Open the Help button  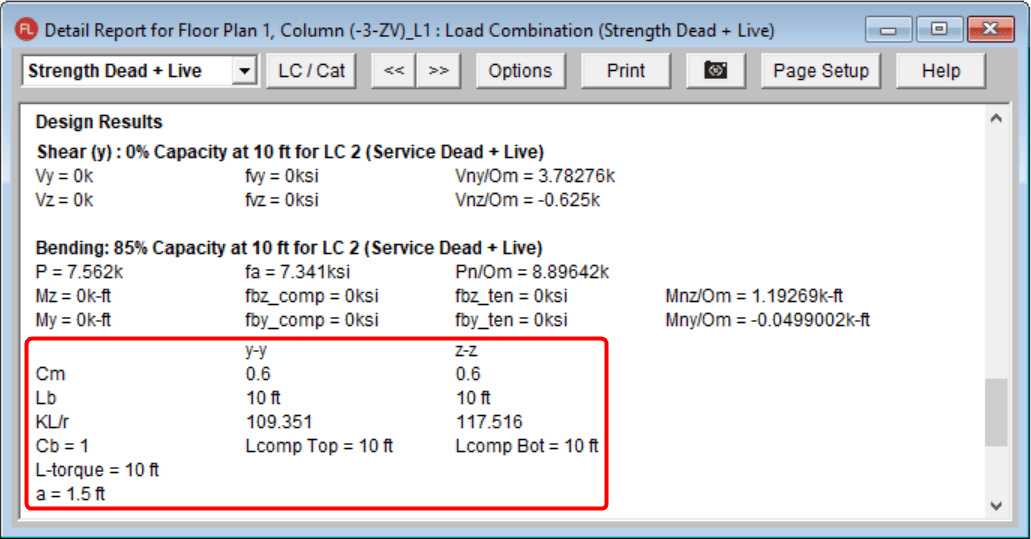click(x=940, y=71)
